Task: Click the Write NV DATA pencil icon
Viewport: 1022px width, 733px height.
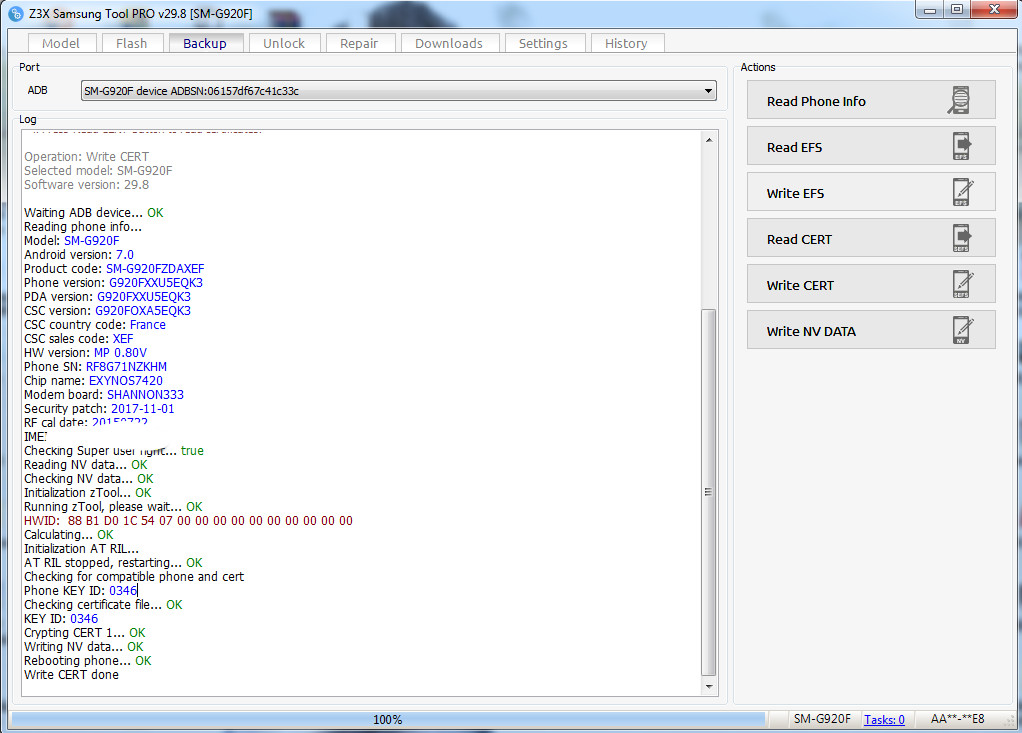Action: click(962, 330)
